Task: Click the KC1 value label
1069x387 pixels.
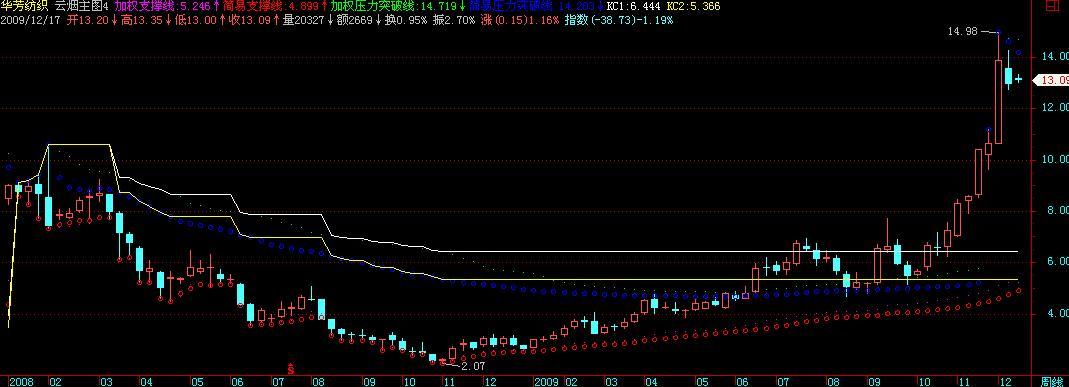Action: (x=636, y=6)
